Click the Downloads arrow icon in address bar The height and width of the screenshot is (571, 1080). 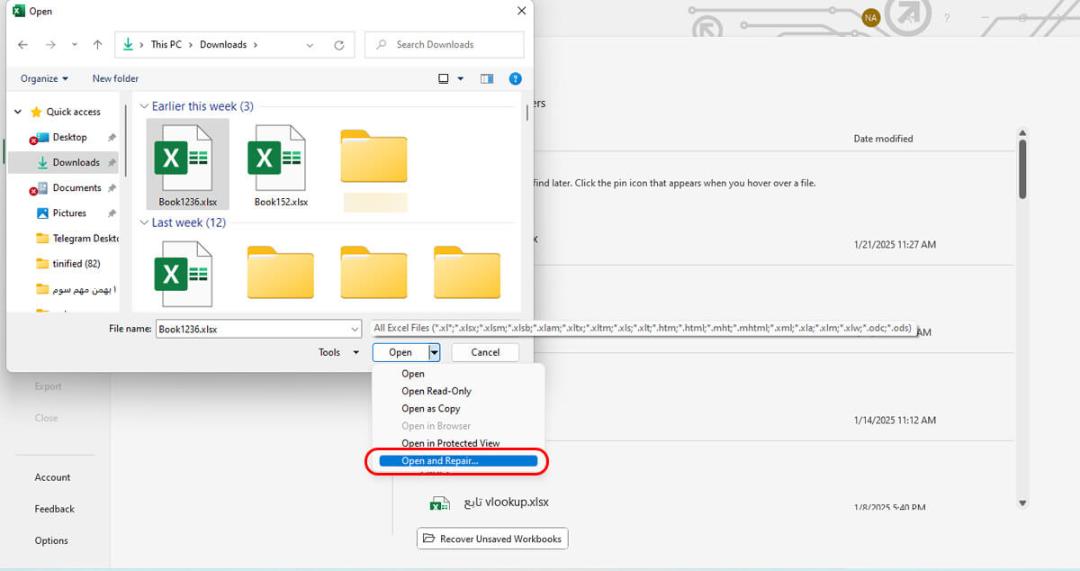pyautogui.click(x=128, y=45)
